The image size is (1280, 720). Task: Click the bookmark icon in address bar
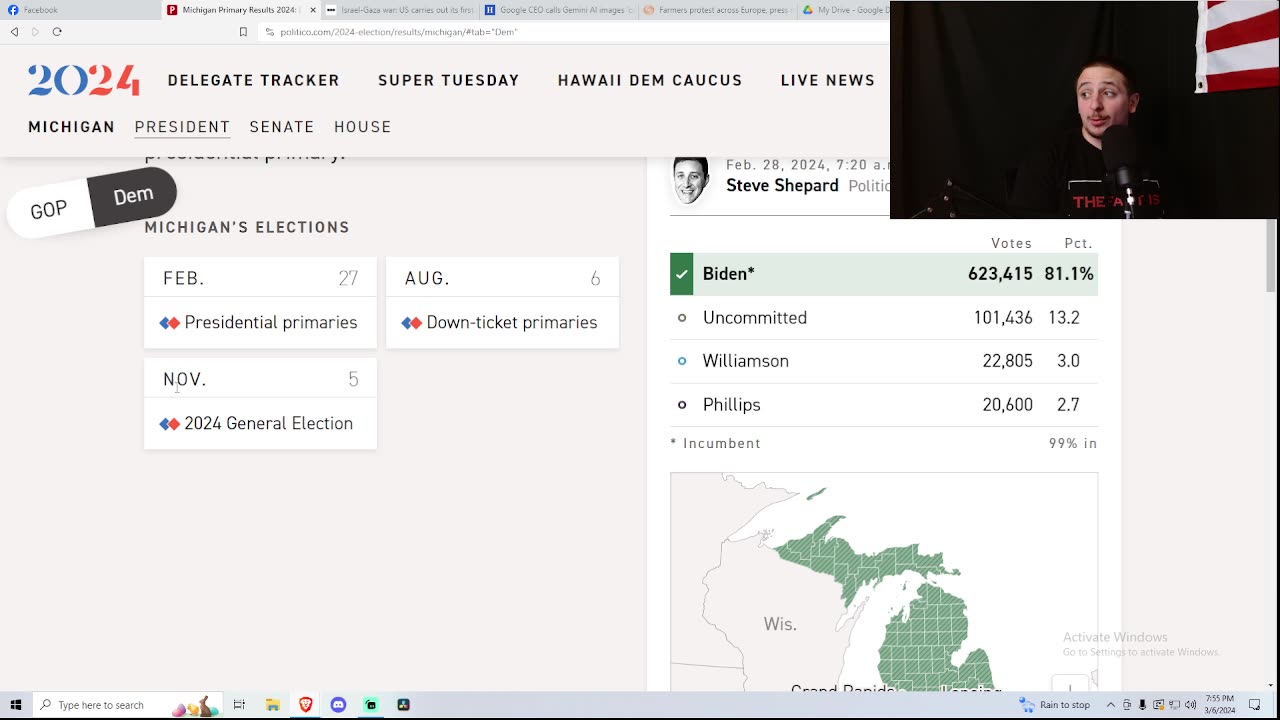[243, 32]
